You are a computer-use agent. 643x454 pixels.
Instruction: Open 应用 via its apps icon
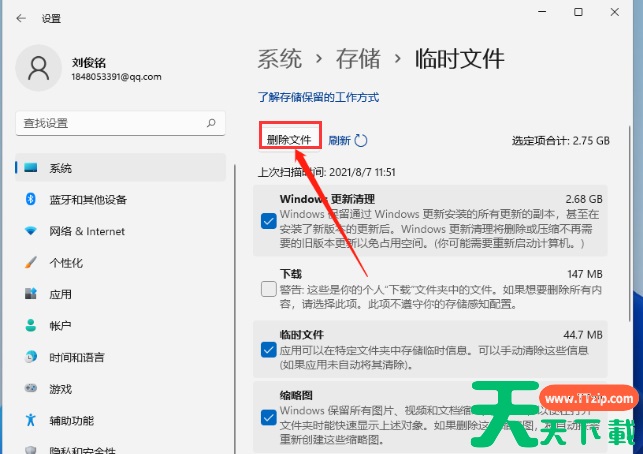(31, 294)
